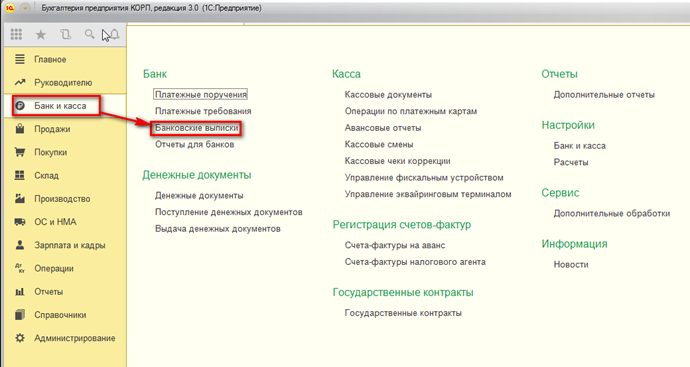The height and width of the screenshot is (367, 690).
Task: Open Платежные поручения
Action: [201, 94]
